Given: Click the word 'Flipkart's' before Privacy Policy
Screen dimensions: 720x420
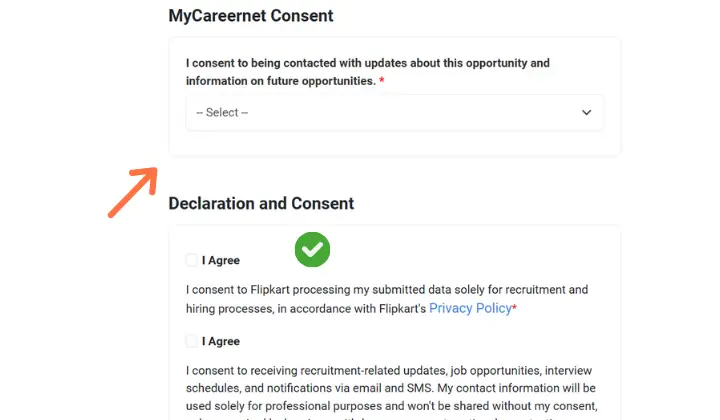Looking at the screenshot, I should [x=403, y=308].
